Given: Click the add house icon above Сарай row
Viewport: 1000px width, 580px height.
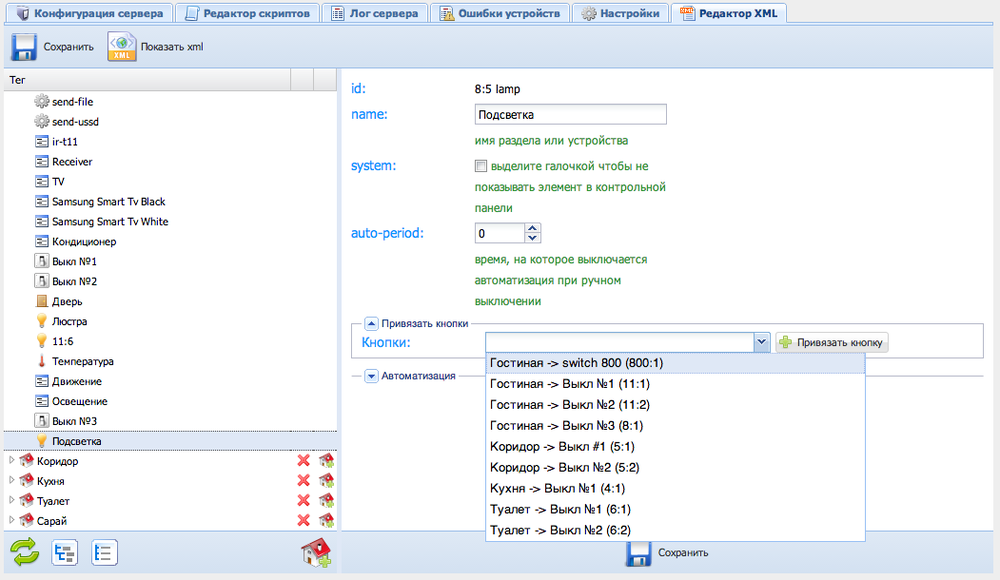Looking at the screenshot, I should [325, 501].
